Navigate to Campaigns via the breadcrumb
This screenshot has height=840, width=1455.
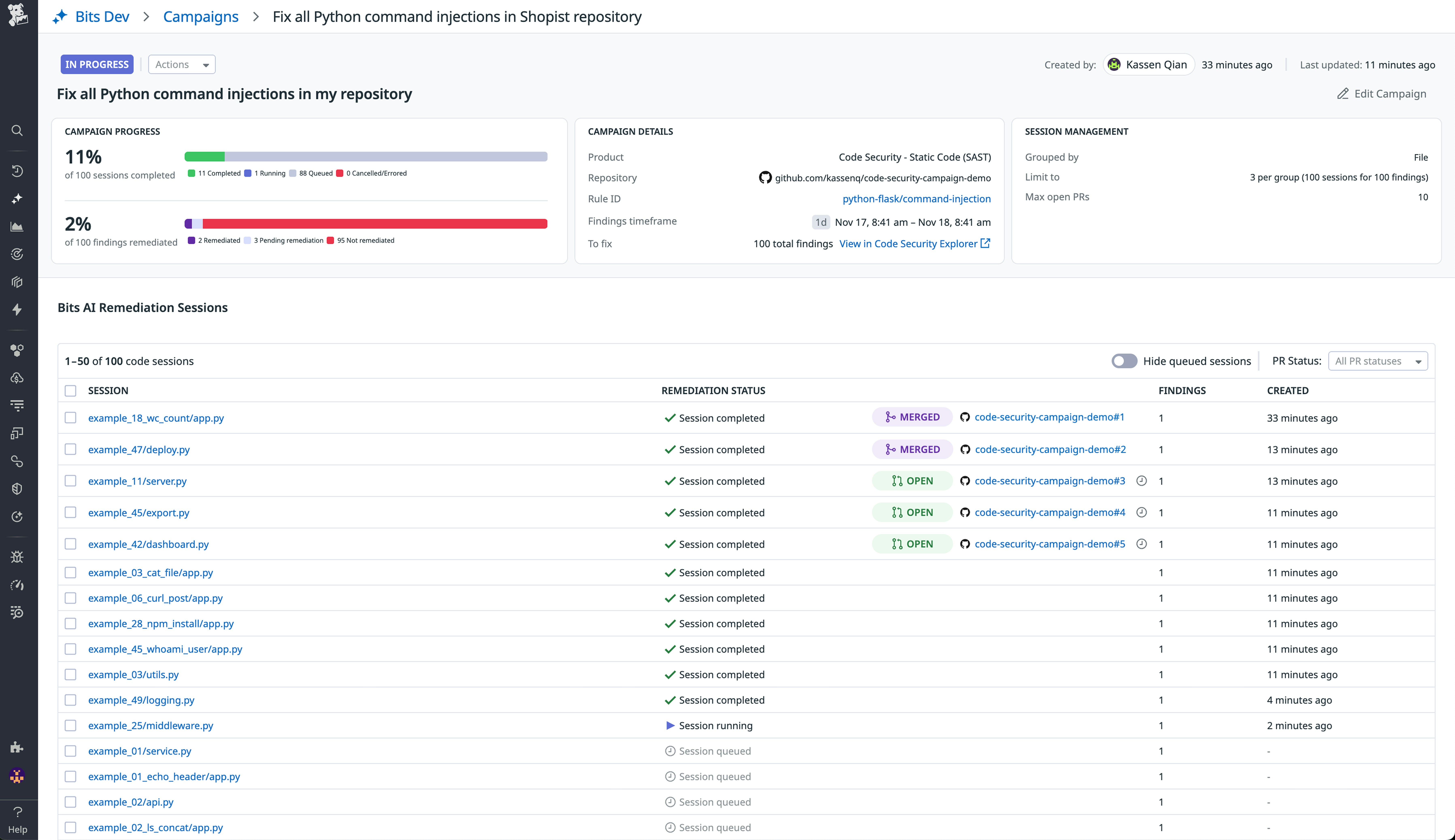200,17
